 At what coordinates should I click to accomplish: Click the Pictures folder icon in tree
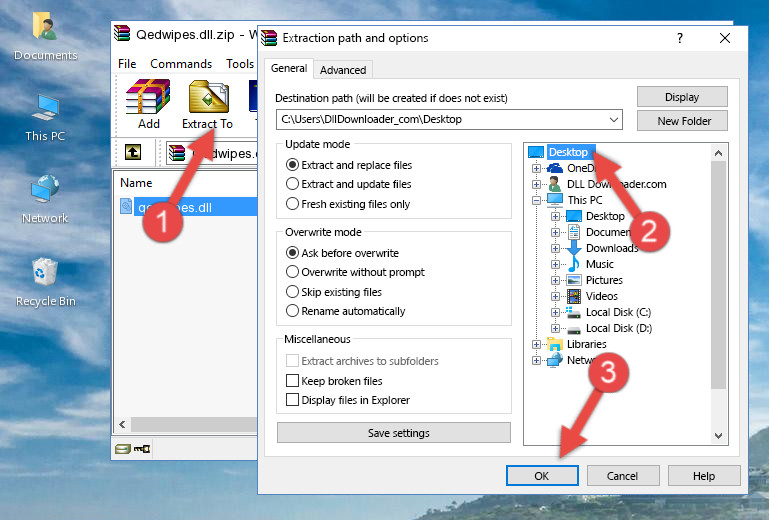[x=574, y=281]
